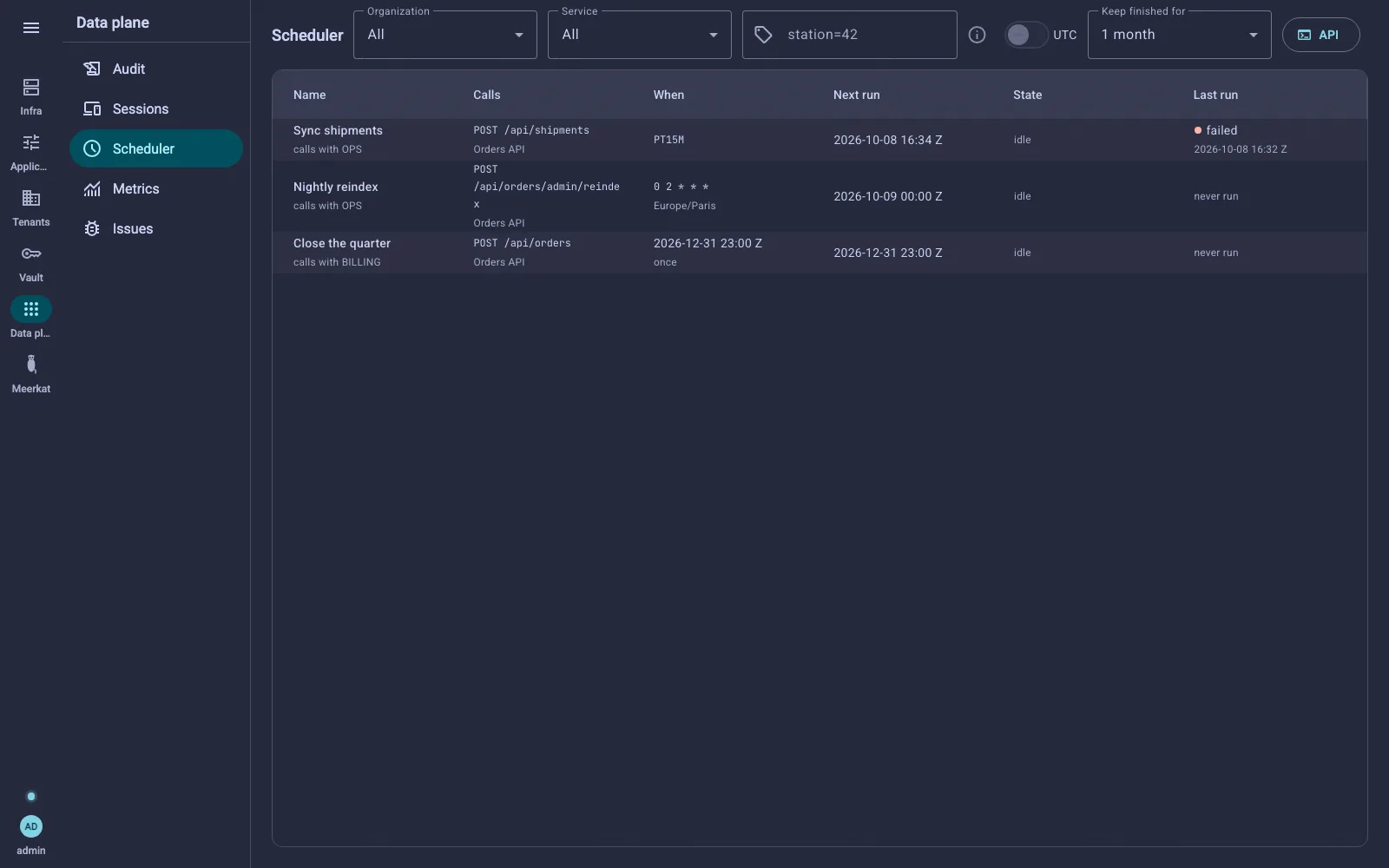Click the admin avatar badge
1389x868 pixels.
tap(31, 826)
